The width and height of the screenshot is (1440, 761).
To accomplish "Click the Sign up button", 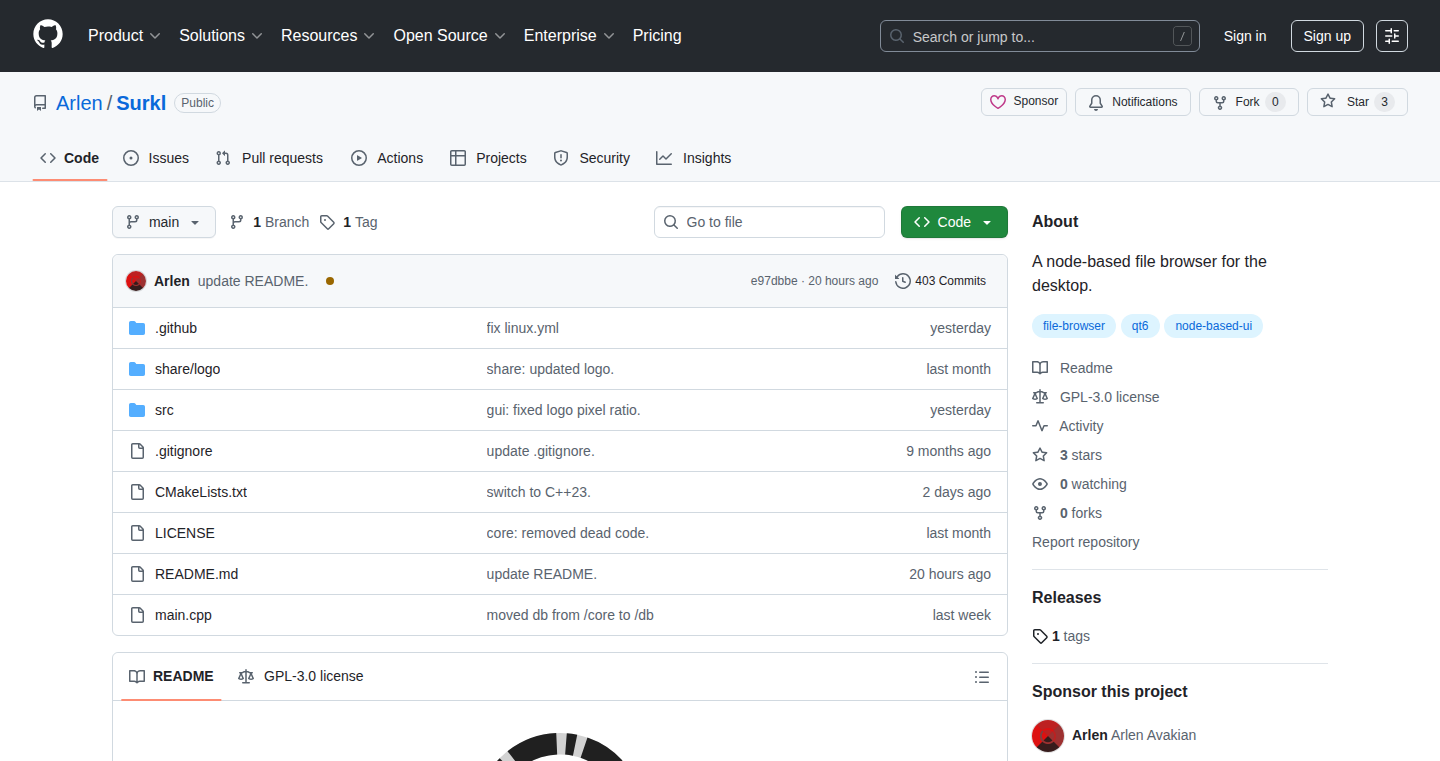I will 1327,36.
